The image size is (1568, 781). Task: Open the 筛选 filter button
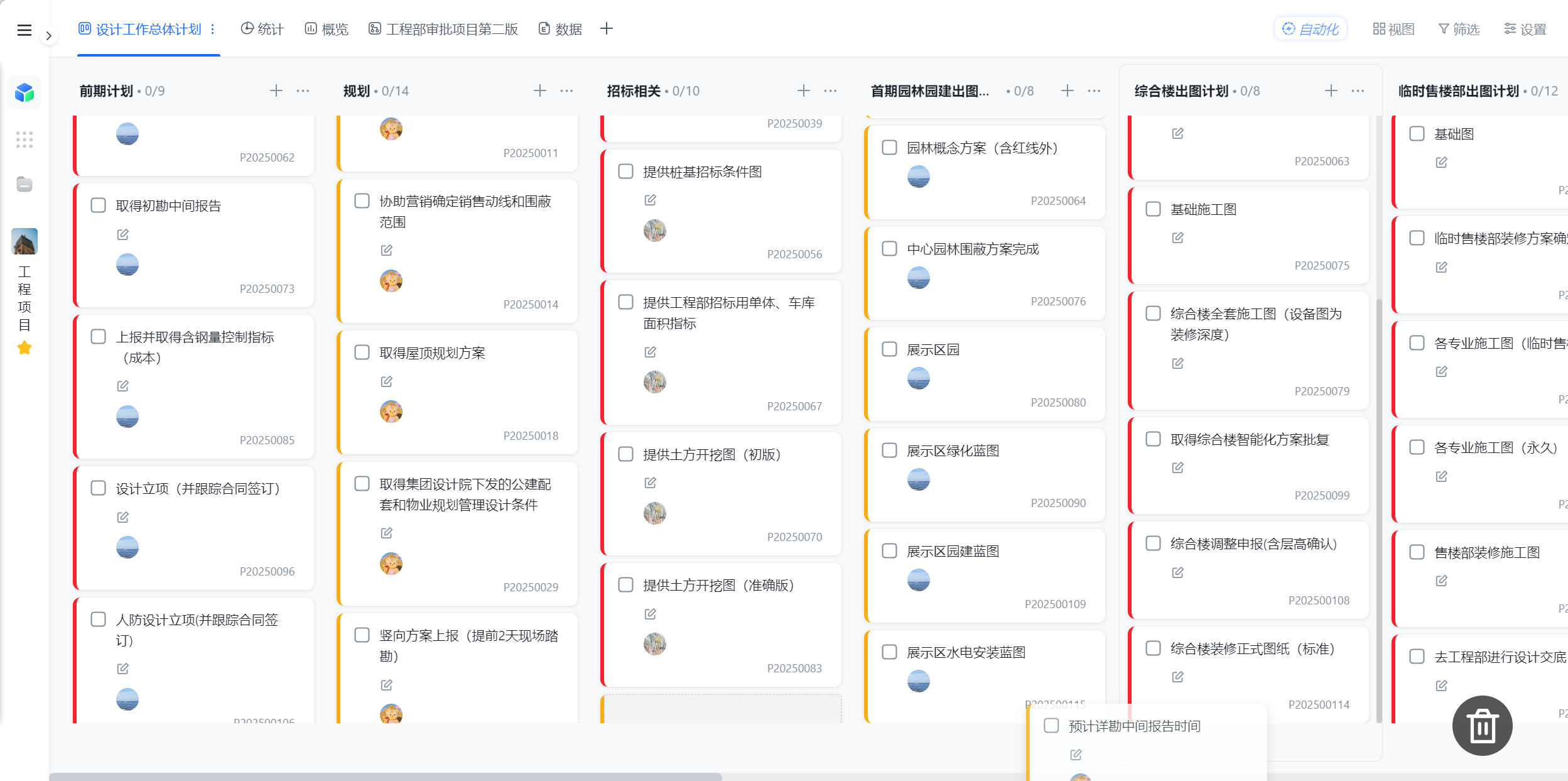tap(1459, 29)
